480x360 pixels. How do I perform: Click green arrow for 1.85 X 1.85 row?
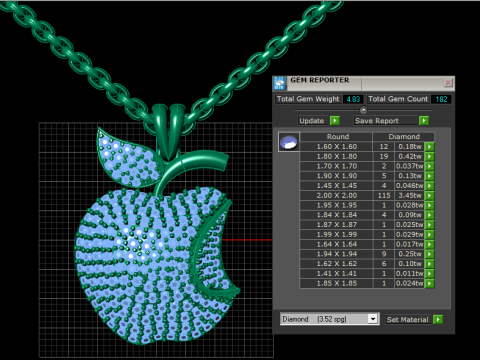click(429, 283)
